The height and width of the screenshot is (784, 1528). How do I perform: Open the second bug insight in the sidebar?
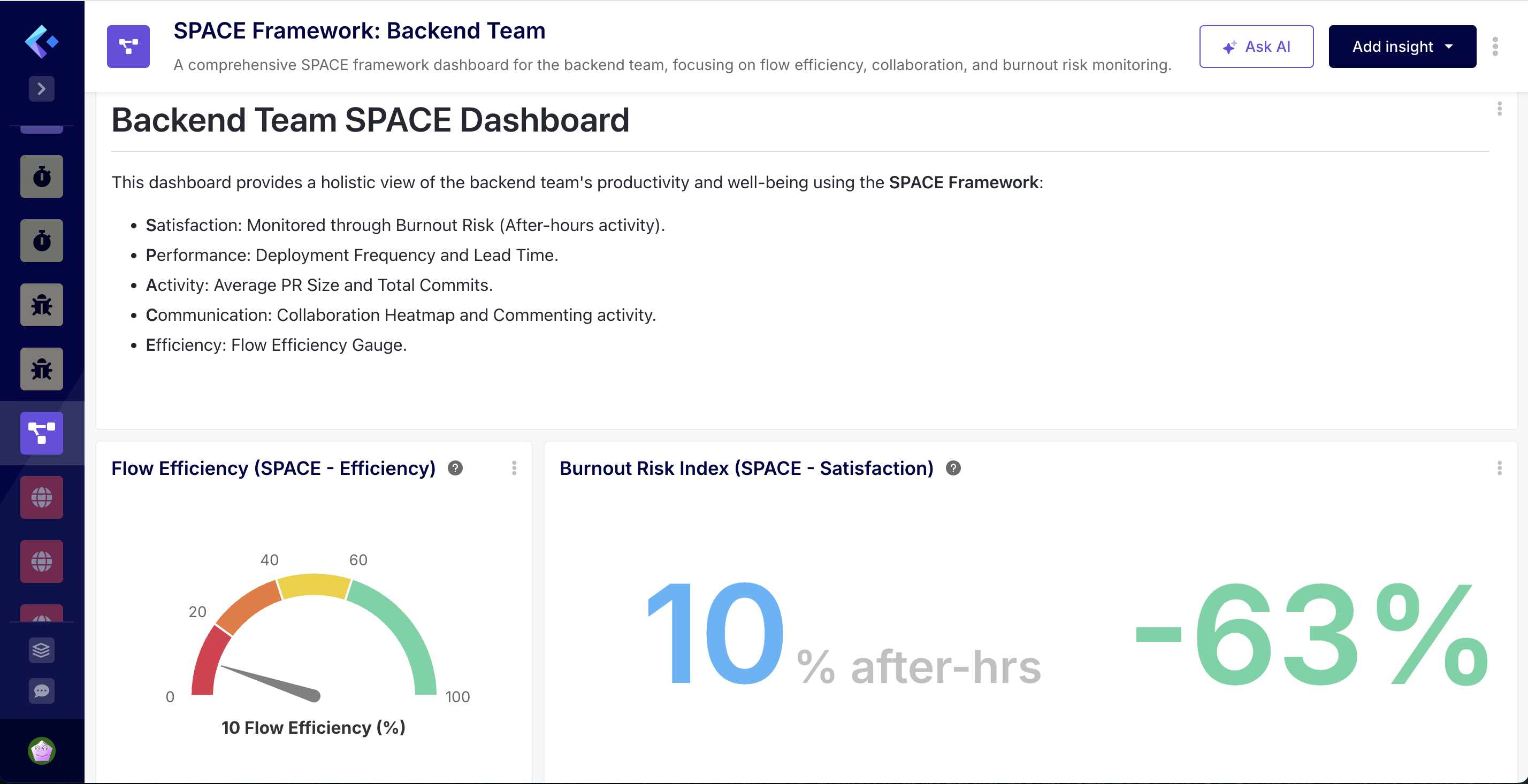tap(42, 368)
